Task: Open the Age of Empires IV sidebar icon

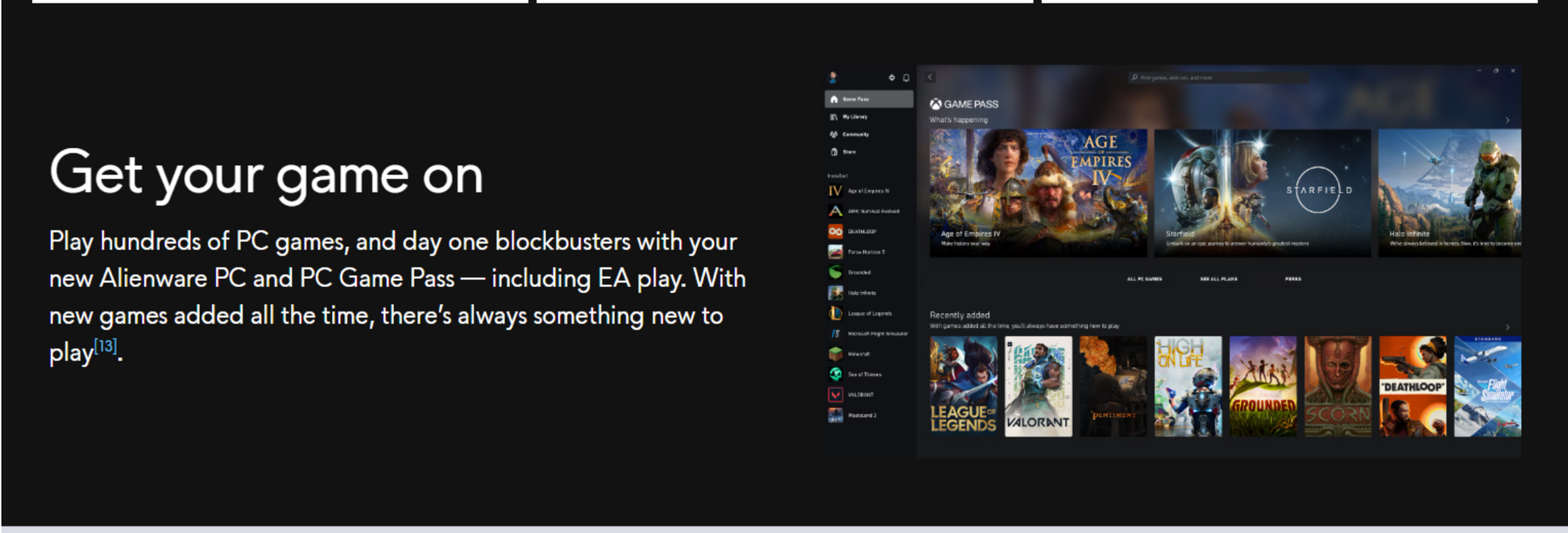Action: point(836,191)
